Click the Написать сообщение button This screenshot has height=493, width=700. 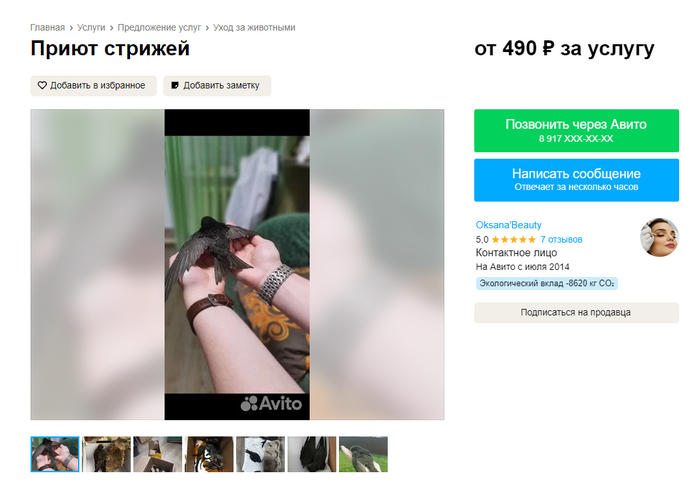pyautogui.click(x=576, y=180)
